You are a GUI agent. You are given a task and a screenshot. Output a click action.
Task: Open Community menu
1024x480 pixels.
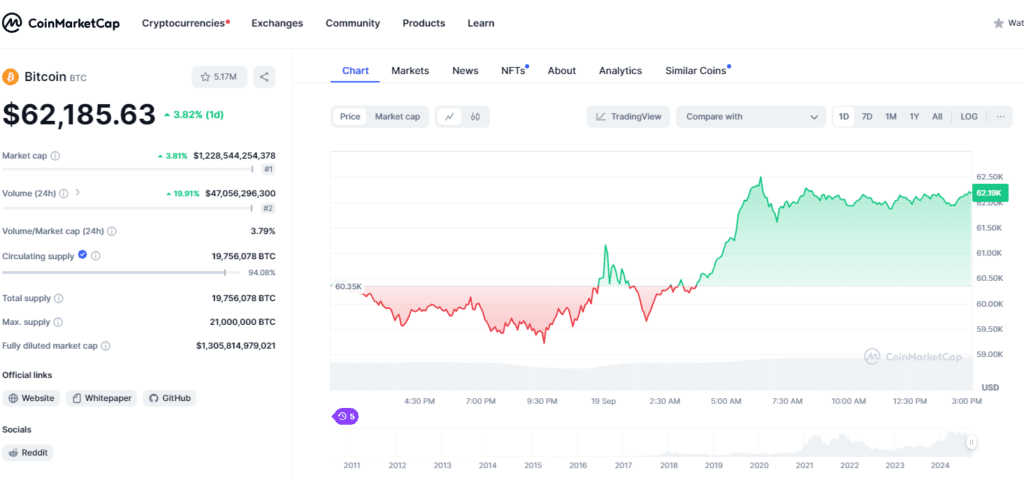click(353, 24)
